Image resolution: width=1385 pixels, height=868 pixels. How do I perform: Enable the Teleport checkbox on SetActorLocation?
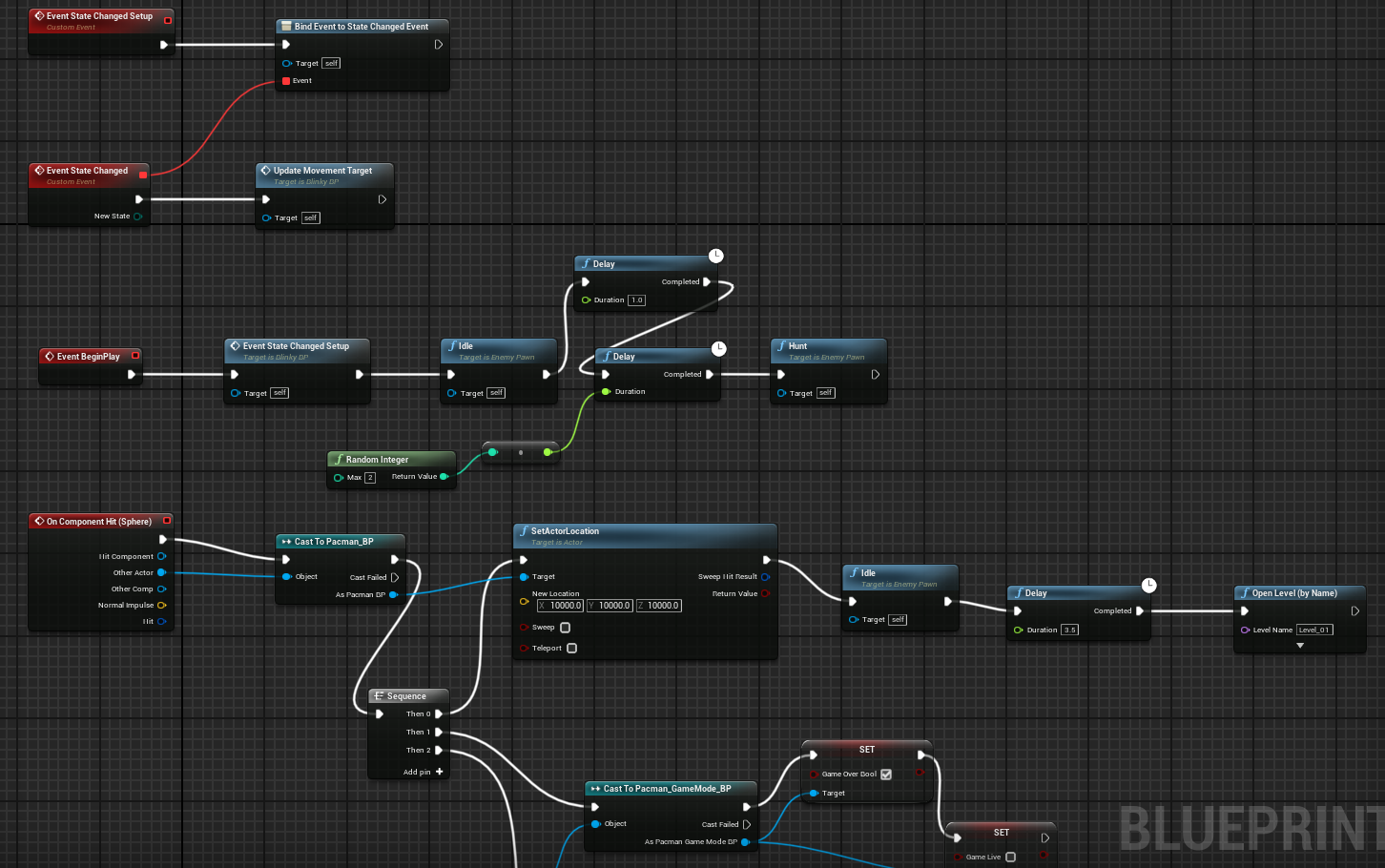point(570,648)
